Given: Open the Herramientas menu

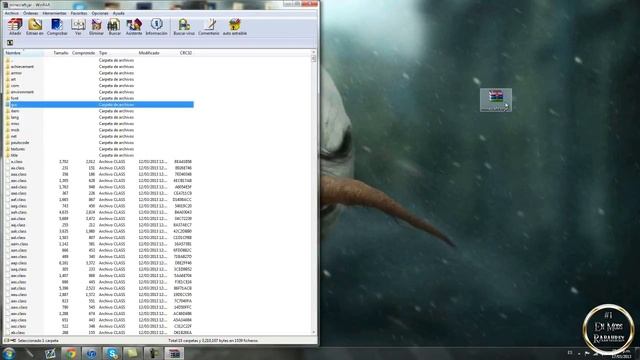Looking at the screenshot, I should pyautogui.click(x=54, y=13).
